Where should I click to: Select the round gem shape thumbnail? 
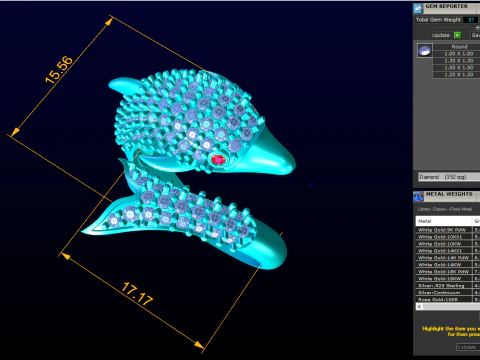(x=425, y=51)
